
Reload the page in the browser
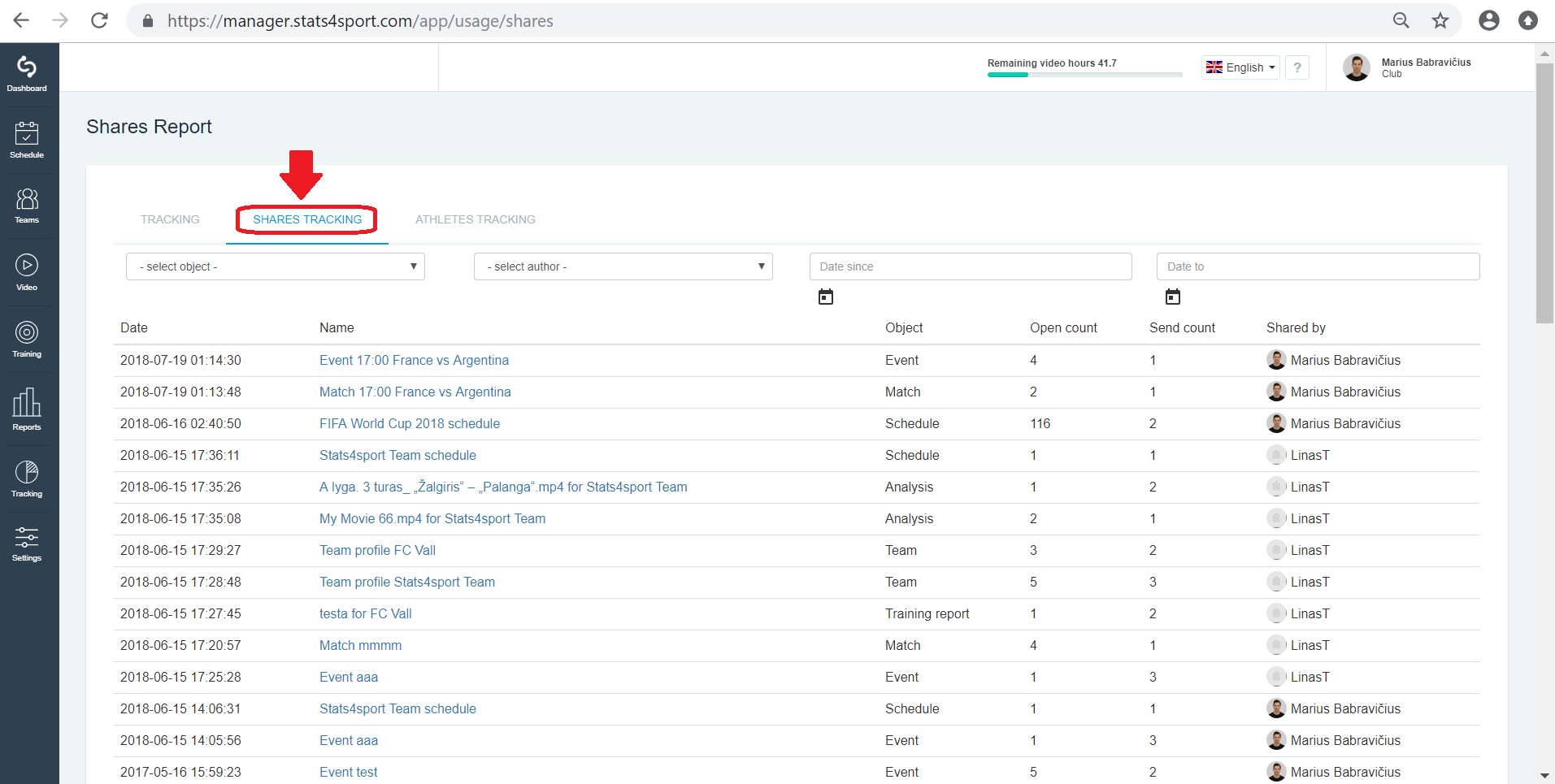[x=99, y=20]
